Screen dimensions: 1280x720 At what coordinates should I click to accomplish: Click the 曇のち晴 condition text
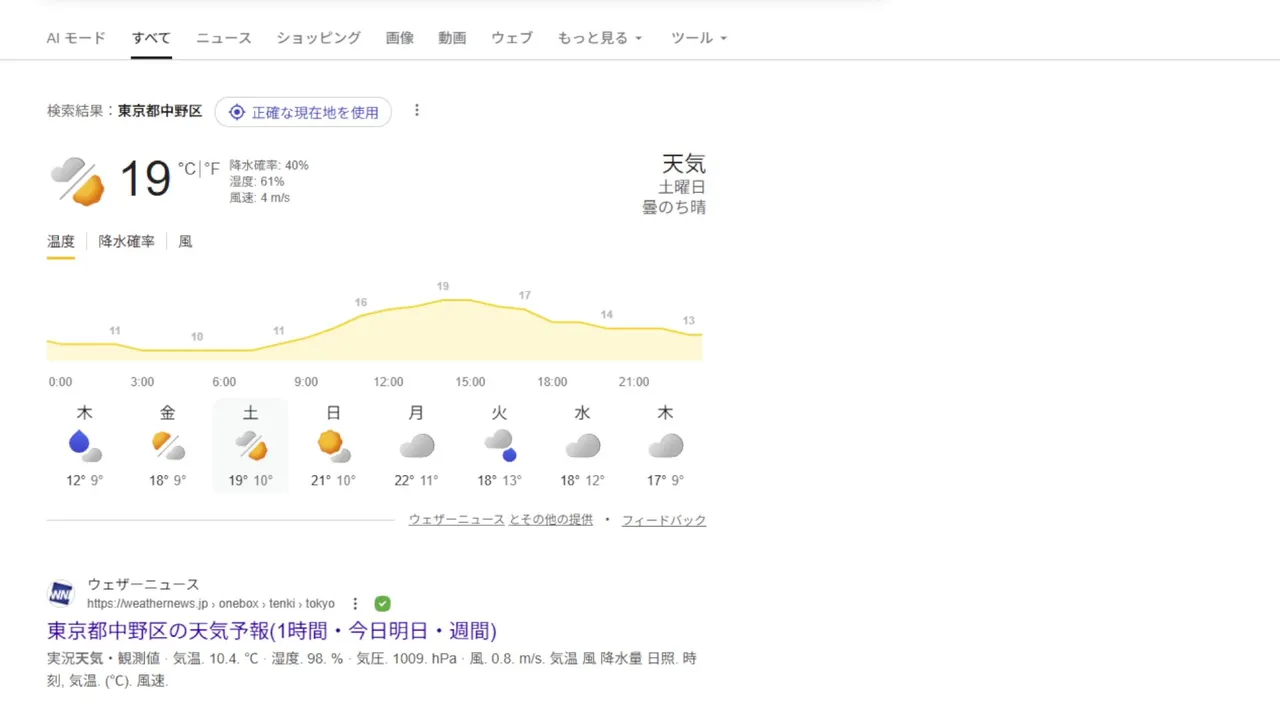pos(674,207)
